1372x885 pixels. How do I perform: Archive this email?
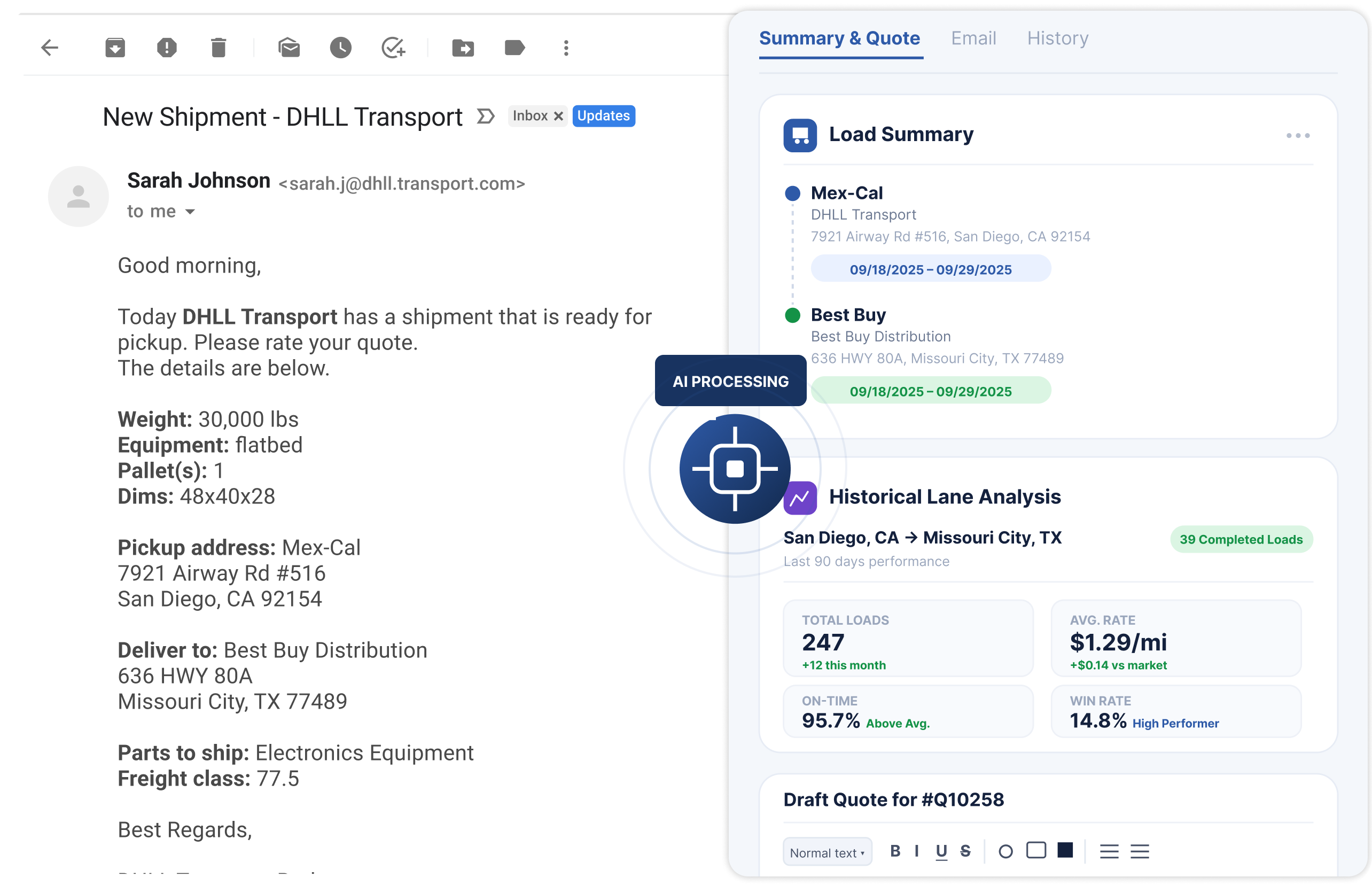tap(115, 48)
